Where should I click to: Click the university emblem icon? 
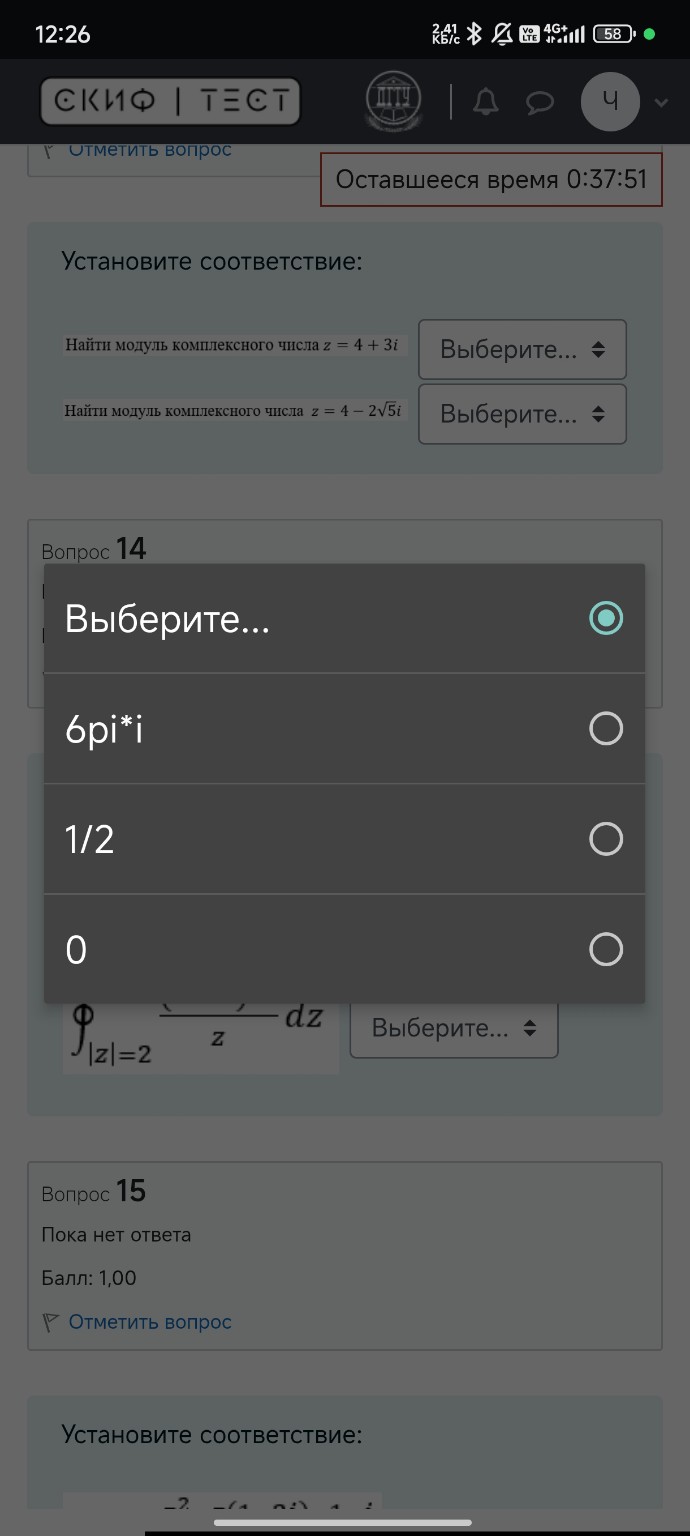(393, 100)
